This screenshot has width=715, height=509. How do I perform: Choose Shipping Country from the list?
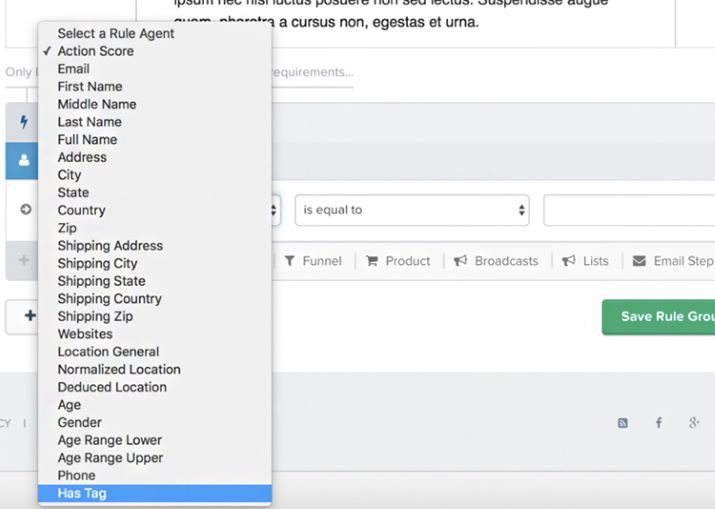click(x=155, y=299)
